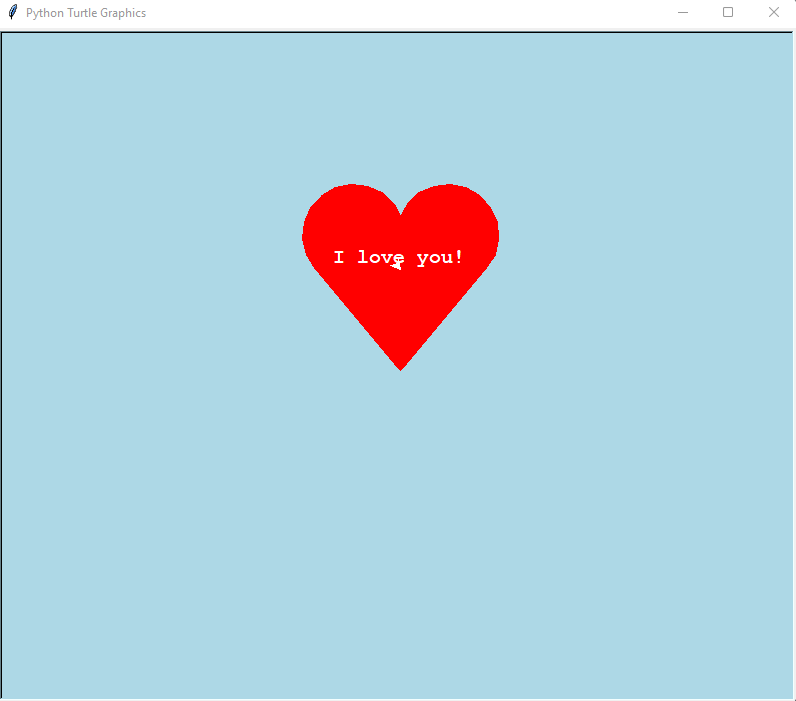
Task: Click the Python feather icon in title bar
Action: [13, 13]
